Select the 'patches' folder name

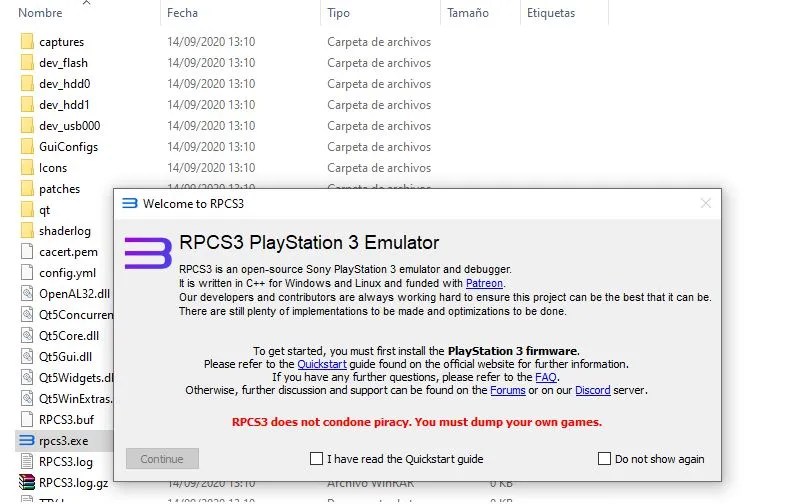(x=59, y=189)
